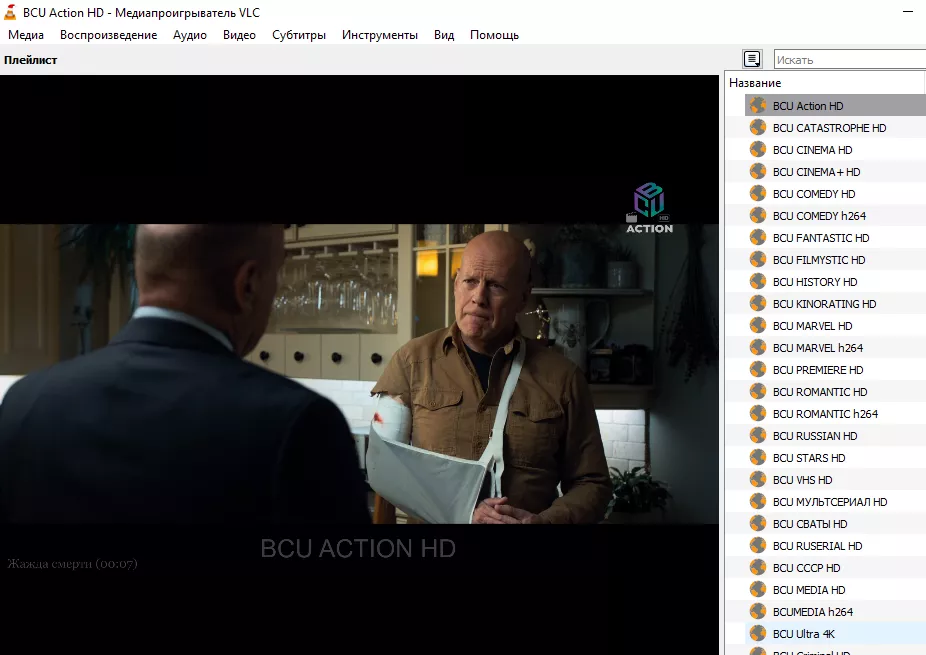
Task: Select the BCU STARS HD playlist entry
Action: click(835, 458)
